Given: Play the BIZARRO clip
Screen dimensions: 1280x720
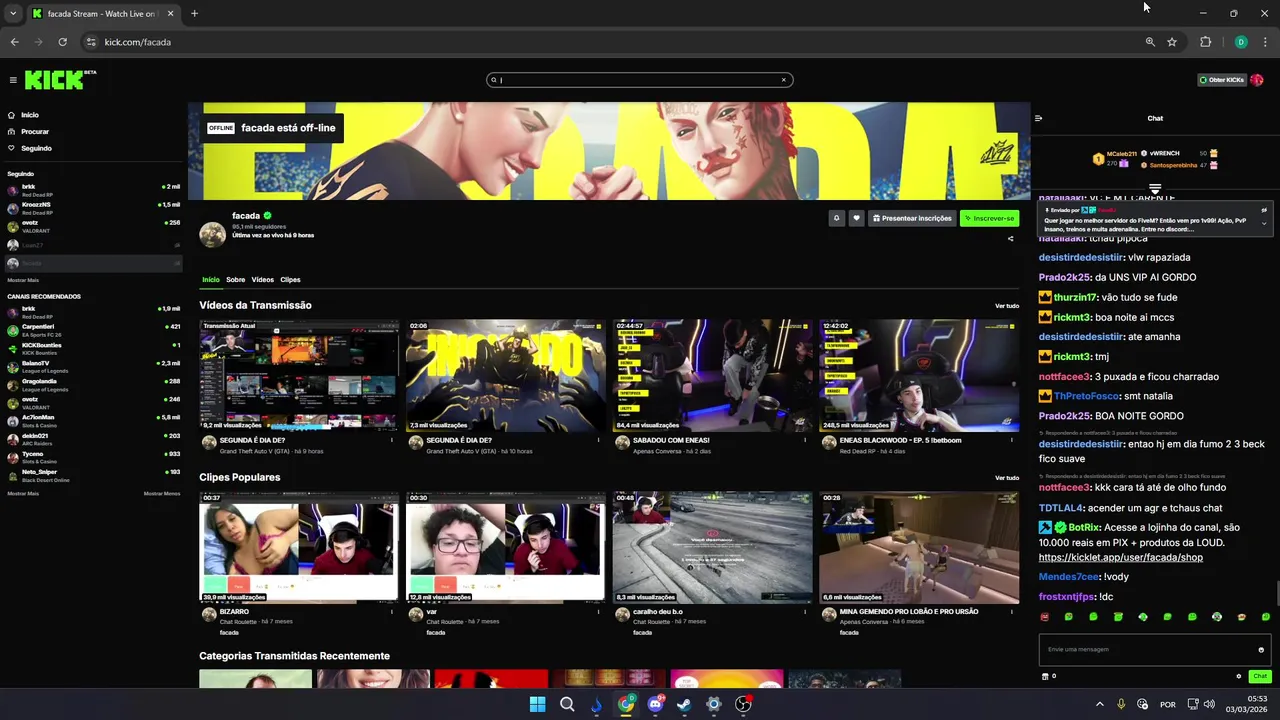Looking at the screenshot, I should pyautogui.click(x=299, y=547).
